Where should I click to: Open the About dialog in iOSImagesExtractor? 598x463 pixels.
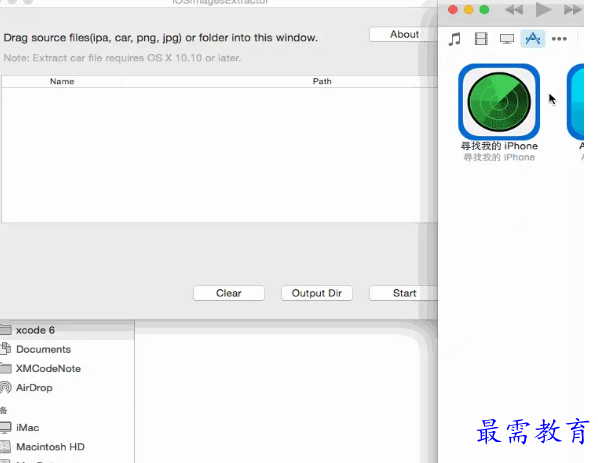[403, 34]
